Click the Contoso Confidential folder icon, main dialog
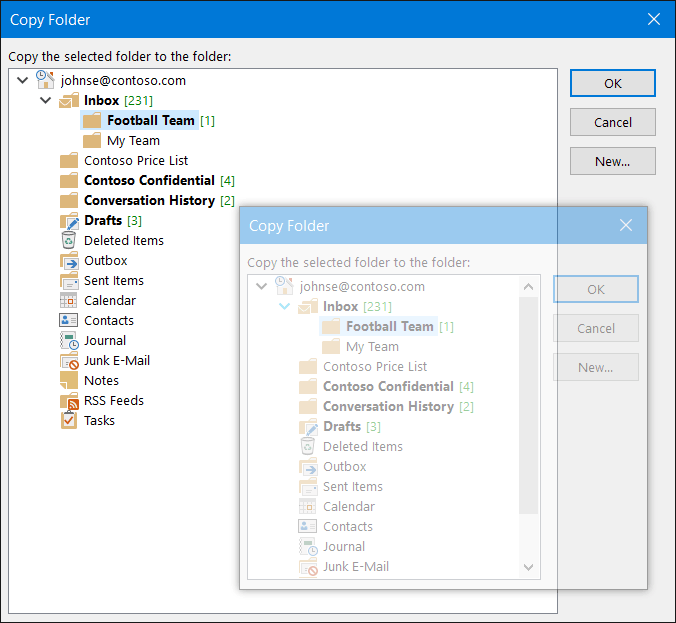The image size is (676, 623). pos(69,180)
